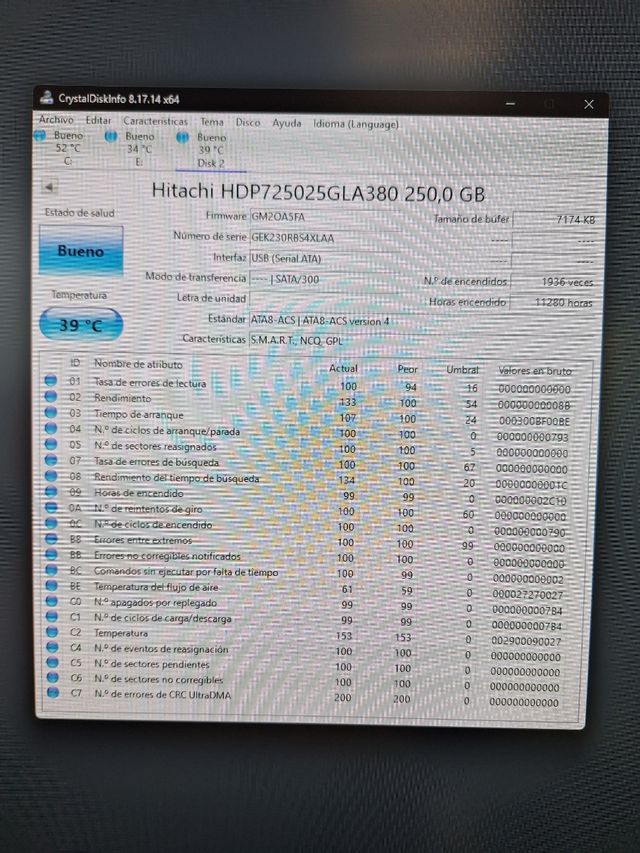Open the Disco menu
The width and height of the screenshot is (640, 853).
click(x=248, y=122)
